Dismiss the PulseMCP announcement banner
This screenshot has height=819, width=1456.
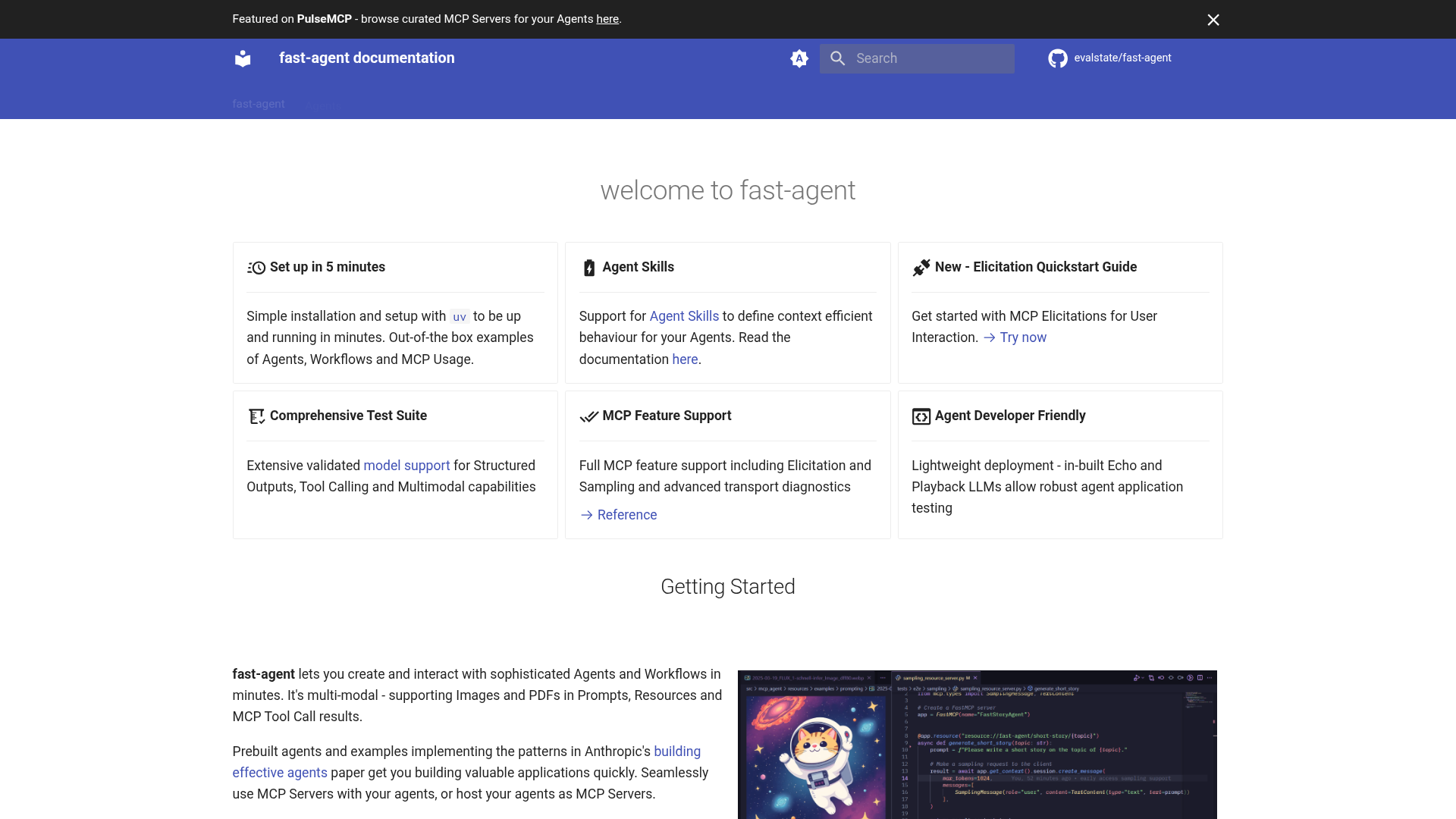tap(1213, 20)
